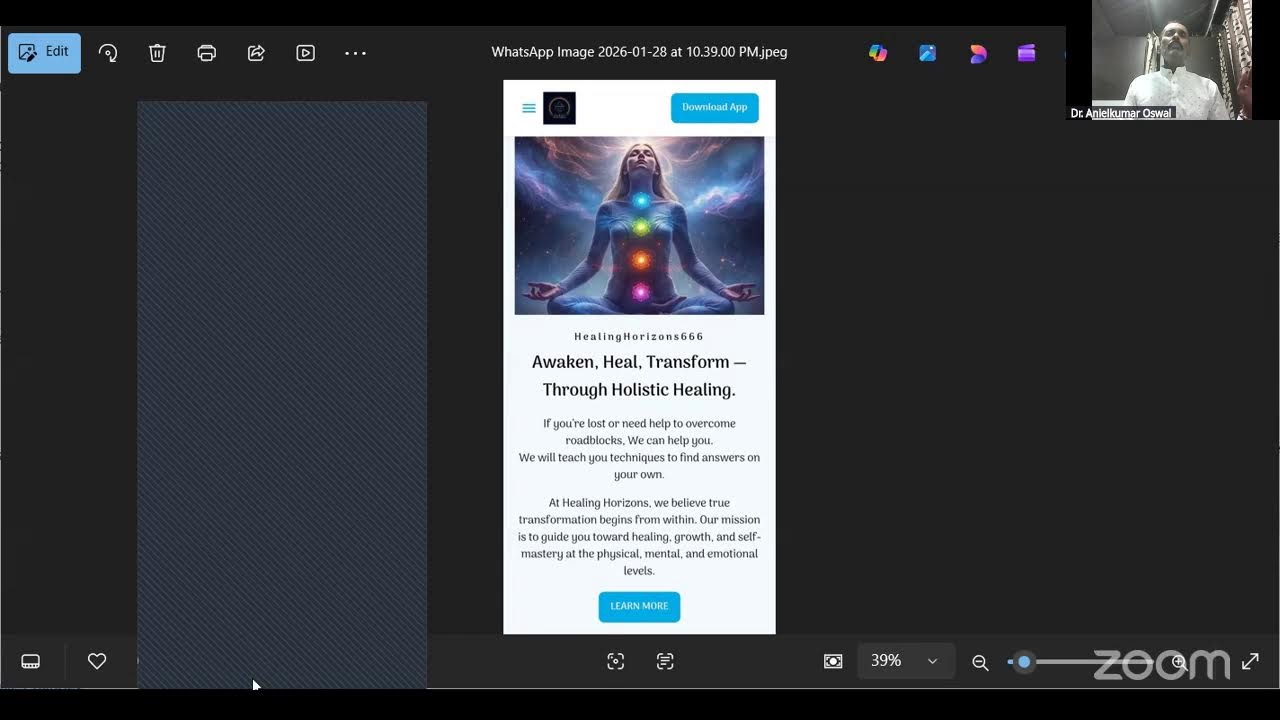Image resolution: width=1280 pixels, height=720 pixels.
Task: Click the HealingHorizons666 text
Action: [639, 337]
